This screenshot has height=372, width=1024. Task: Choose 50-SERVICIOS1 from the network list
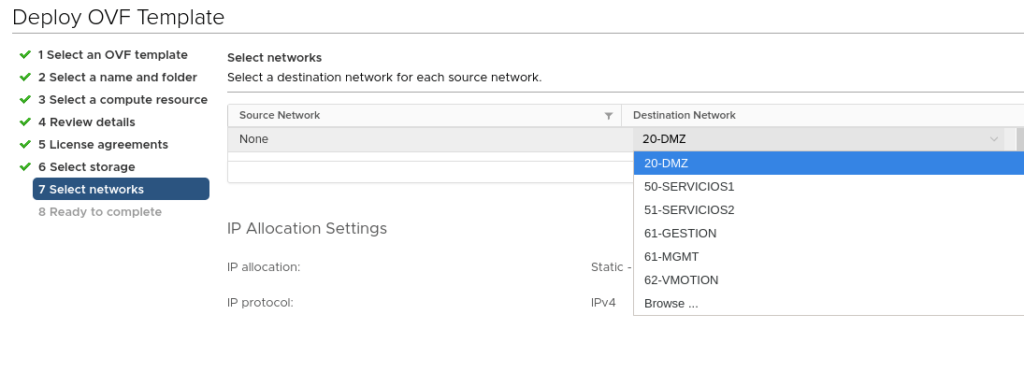click(828, 187)
